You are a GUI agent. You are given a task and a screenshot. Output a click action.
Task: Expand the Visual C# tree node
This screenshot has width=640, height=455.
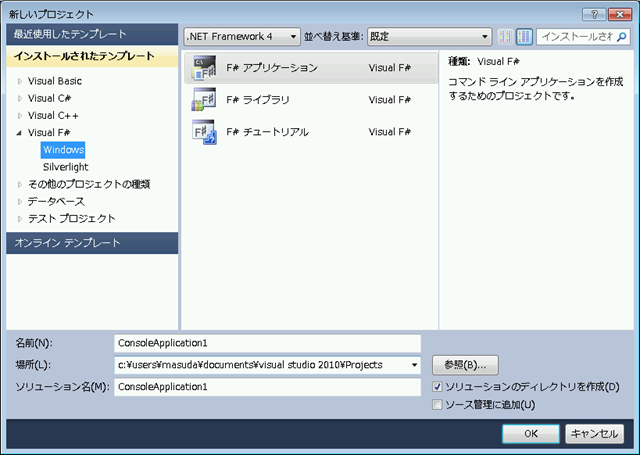coord(20,98)
